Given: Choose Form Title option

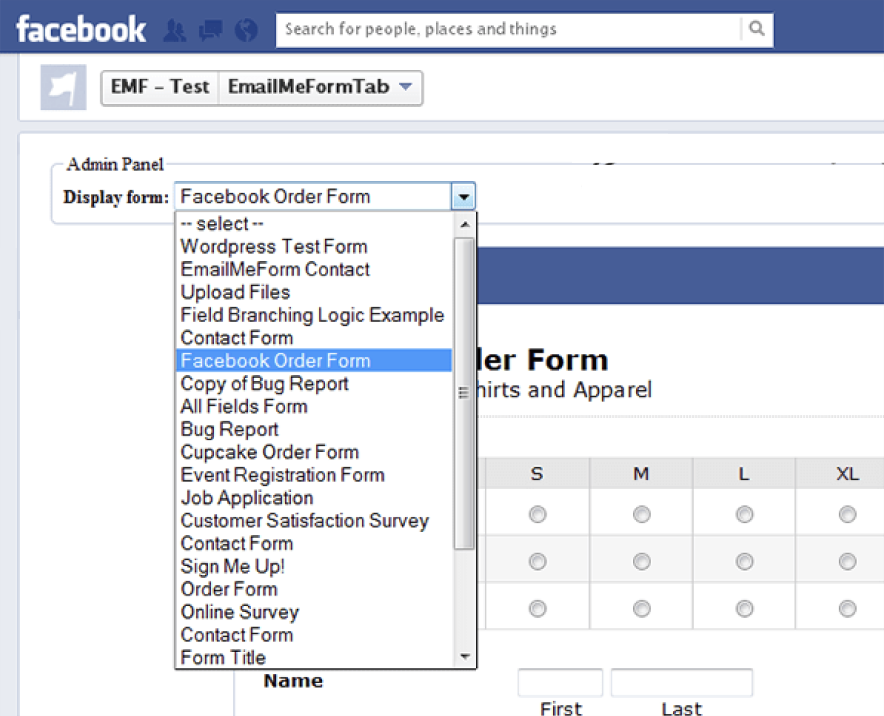Looking at the screenshot, I should pyautogui.click(x=314, y=657).
